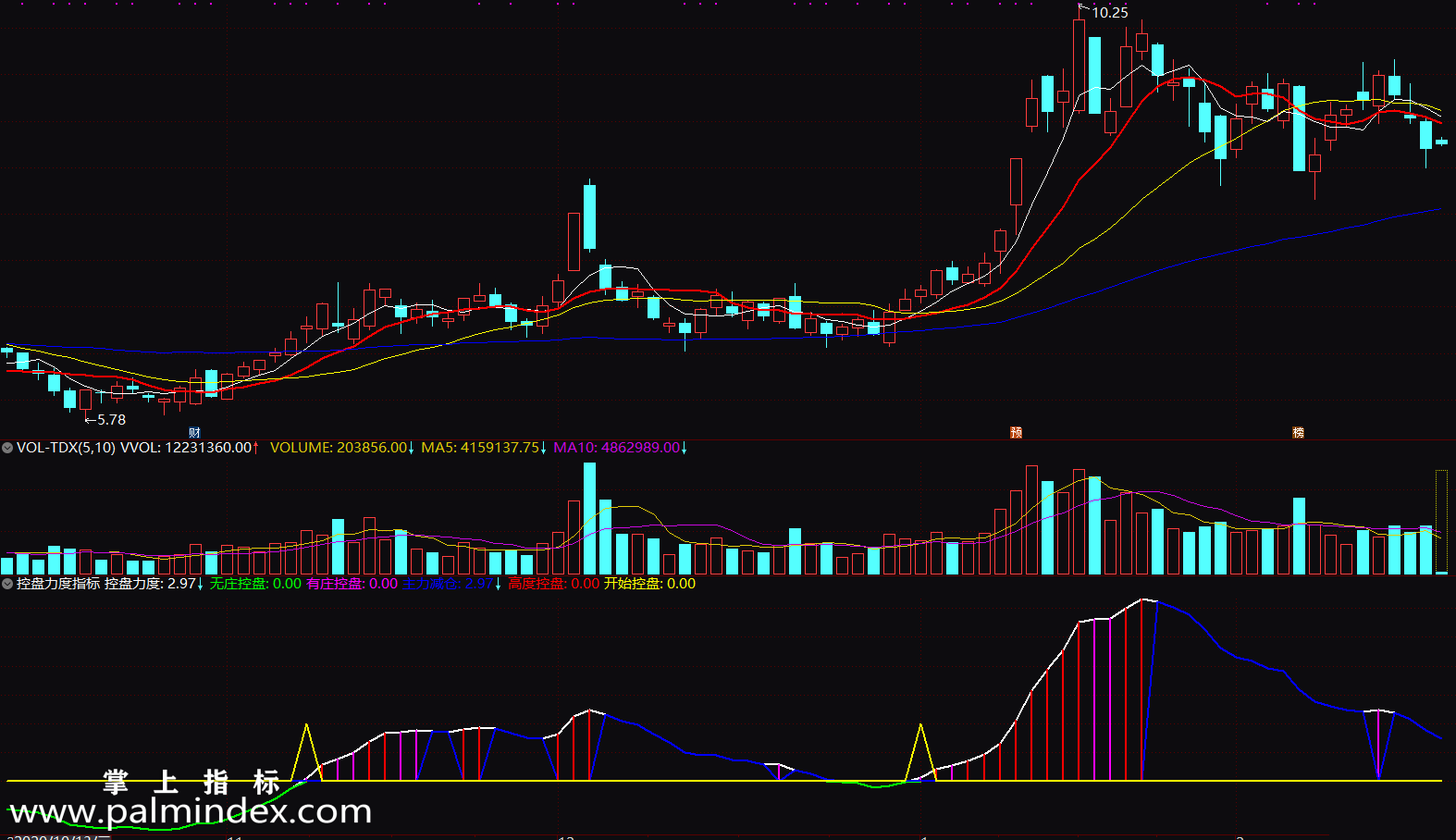Select the 控盘力度指标 indicator title

[58, 584]
